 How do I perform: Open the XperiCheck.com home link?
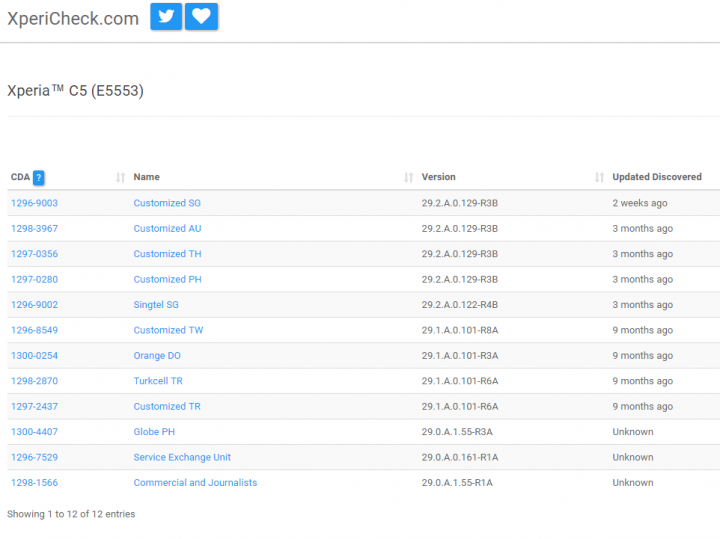tap(73, 18)
